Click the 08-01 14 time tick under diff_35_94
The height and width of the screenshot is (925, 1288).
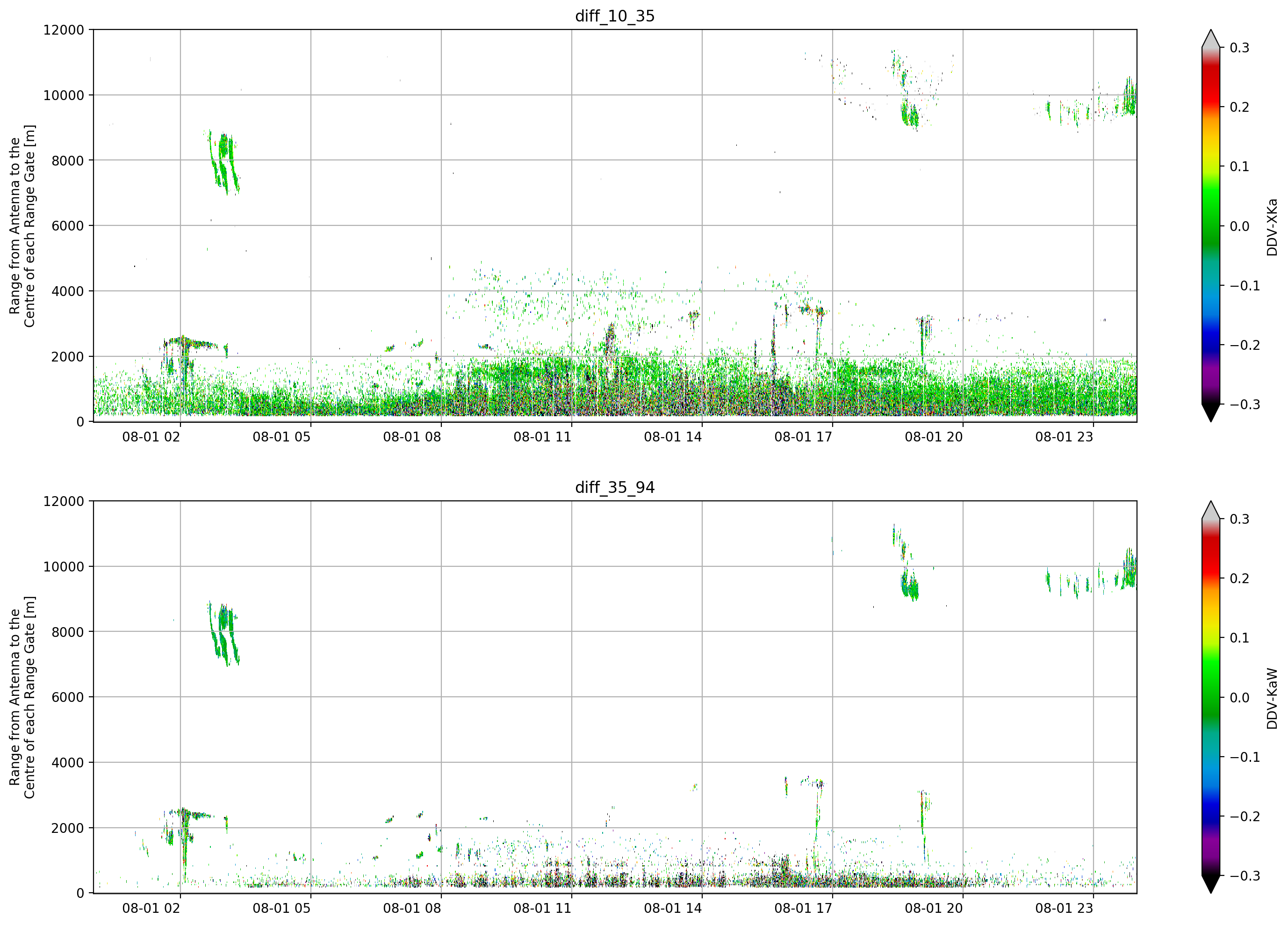point(673,909)
